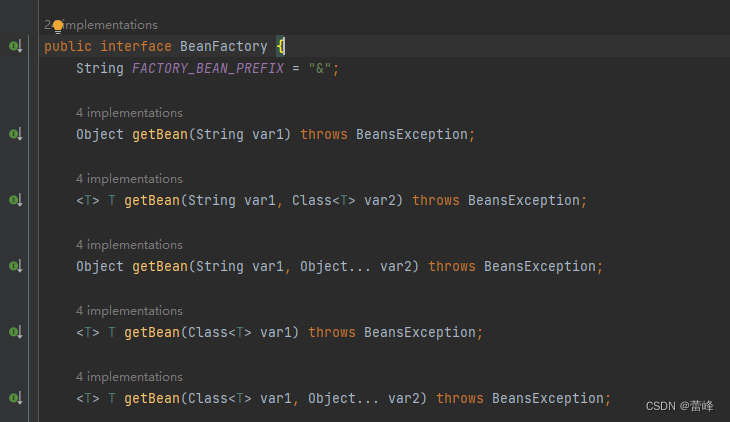Open '4 implementations' above getBean(Class<T> var1, Object... var2)
The width and height of the screenshot is (730, 422).
pyautogui.click(x=129, y=377)
